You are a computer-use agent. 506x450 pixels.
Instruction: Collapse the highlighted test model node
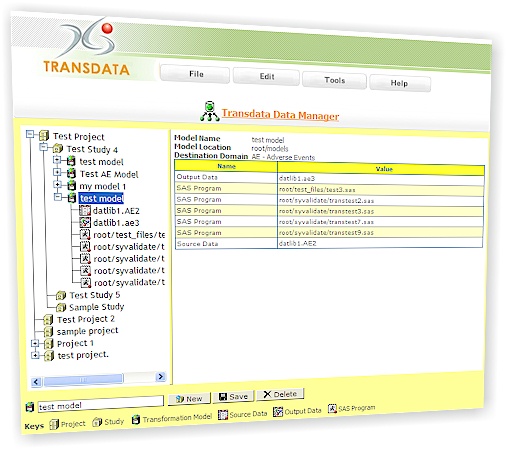[x=58, y=197]
